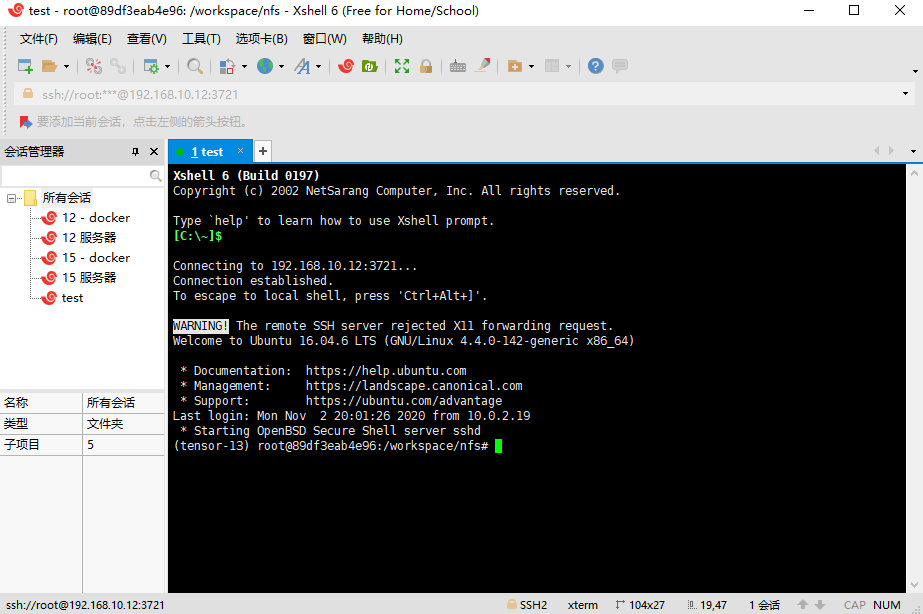Click the session manager search box
This screenshot has width=923, height=614.
75,175
